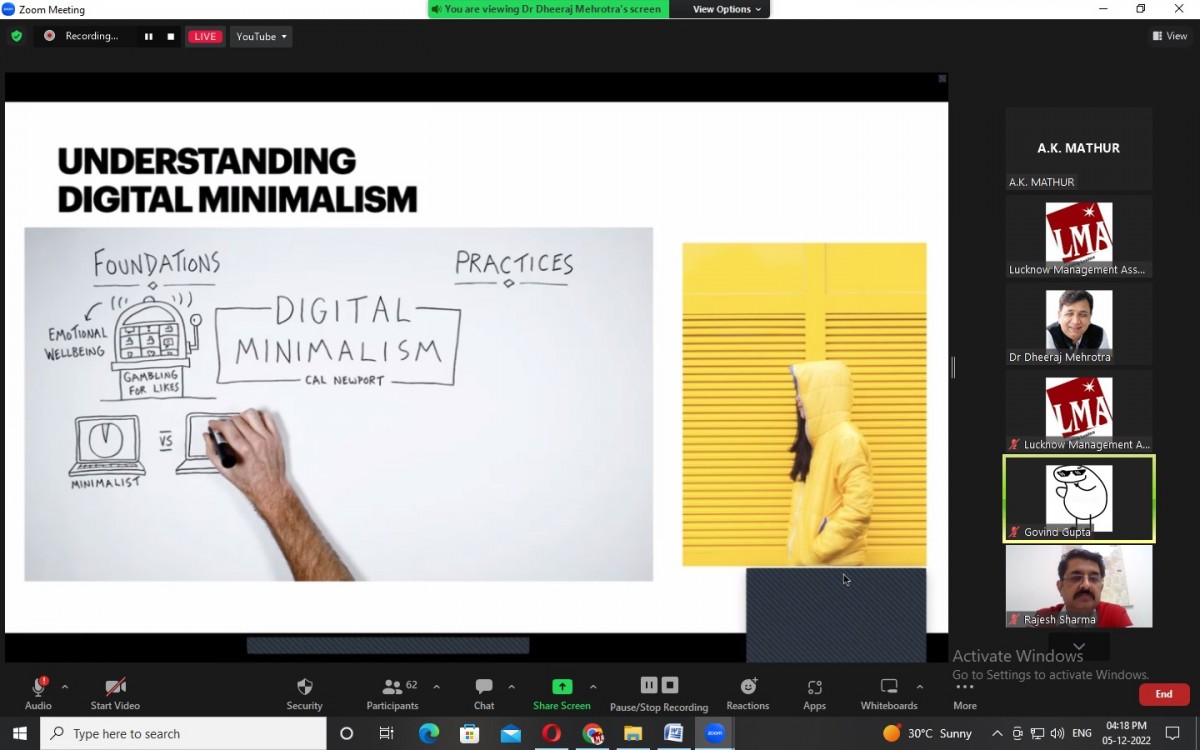This screenshot has height=750, width=1200.
Task: Click the Audio microphone icon
Action: point(38,687)
